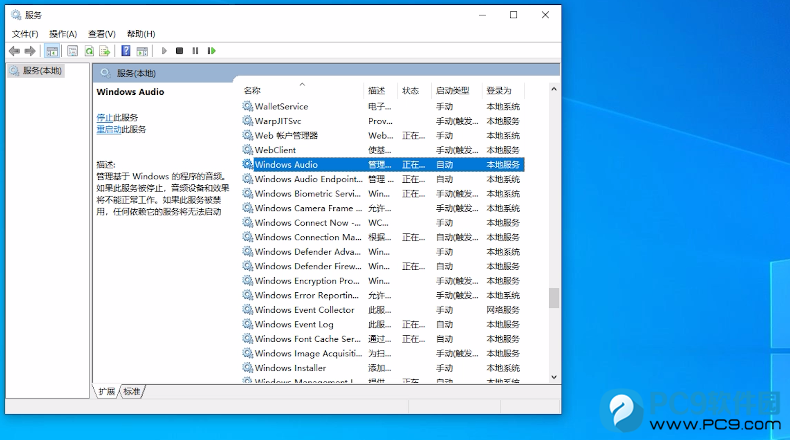Select the Windows Audio service row
The image size is (790, 440).
pyautogui.click(x=383, y=164)
